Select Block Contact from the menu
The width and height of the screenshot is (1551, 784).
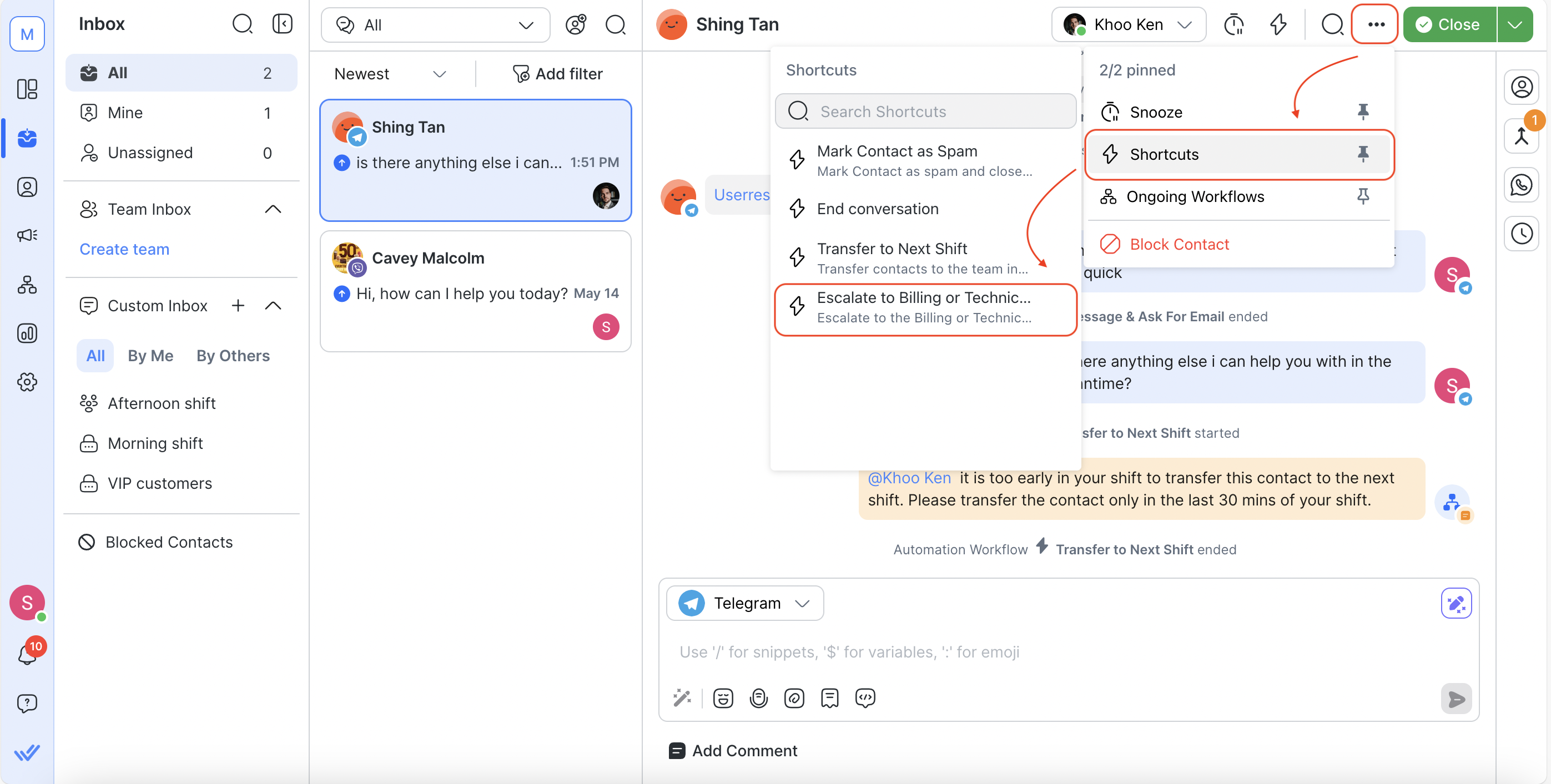(1179, 244)
